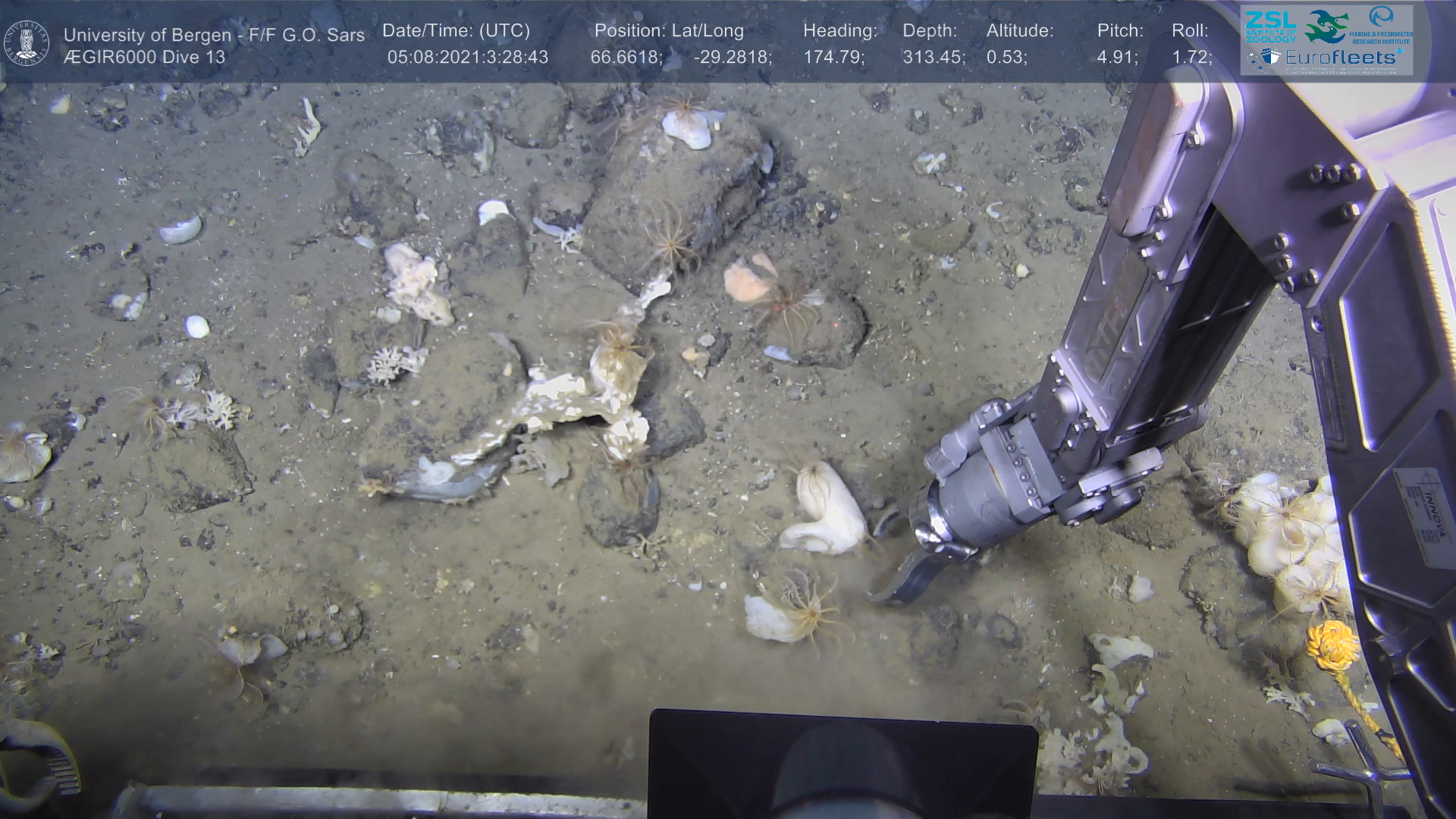Click the Eurofleets wordmark text
1456x819 pixels.
click(1340, 58)
